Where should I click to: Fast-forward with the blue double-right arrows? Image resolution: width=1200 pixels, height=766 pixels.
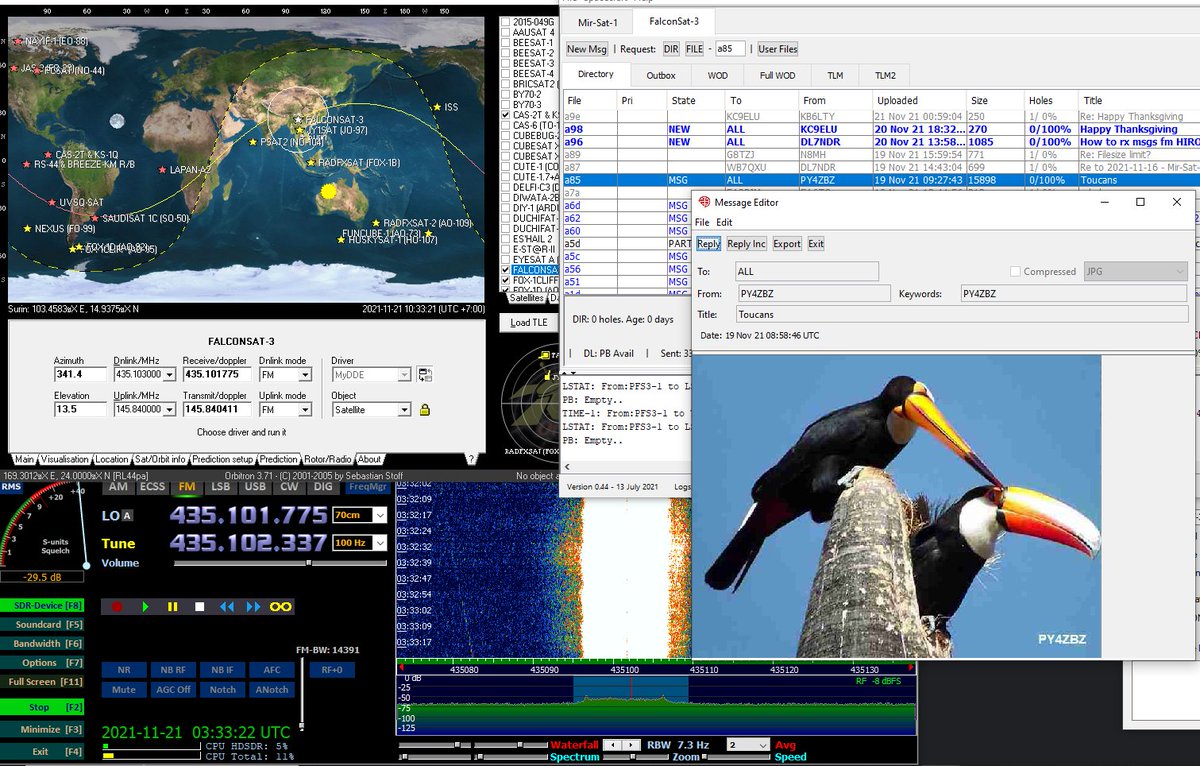point(253,607)
